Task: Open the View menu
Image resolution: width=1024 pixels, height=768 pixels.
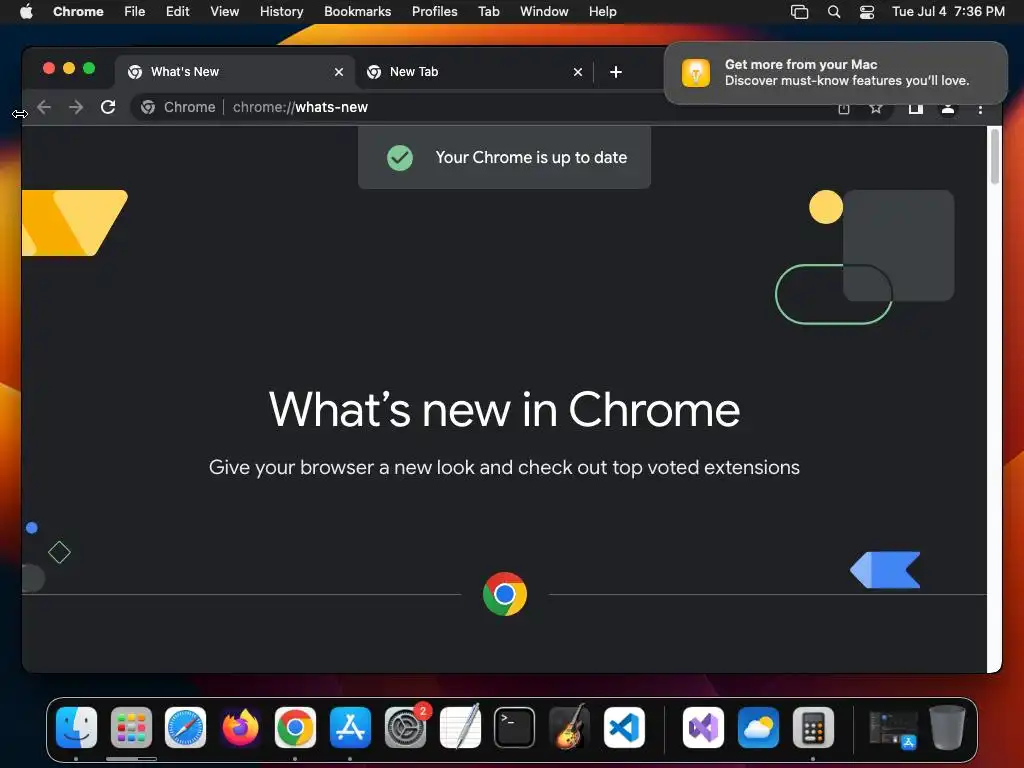Action: coord(225,12)
